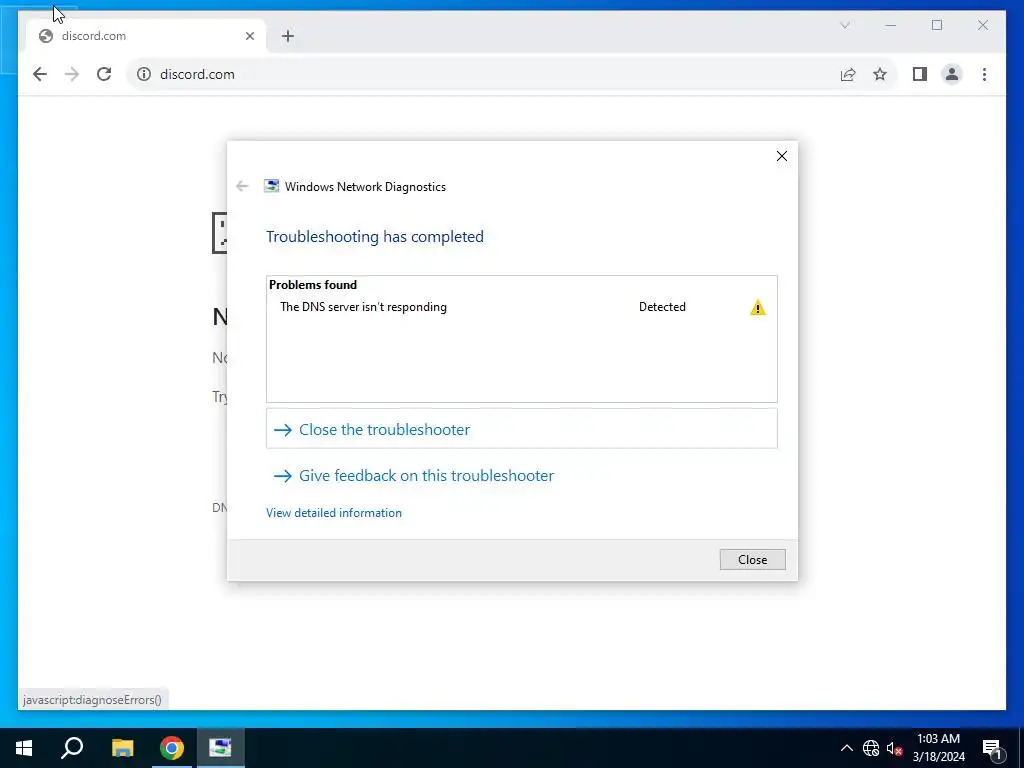Open taskbar search magnifier
This screenshot has width=1024, height=768.
(x=72, y=748)
